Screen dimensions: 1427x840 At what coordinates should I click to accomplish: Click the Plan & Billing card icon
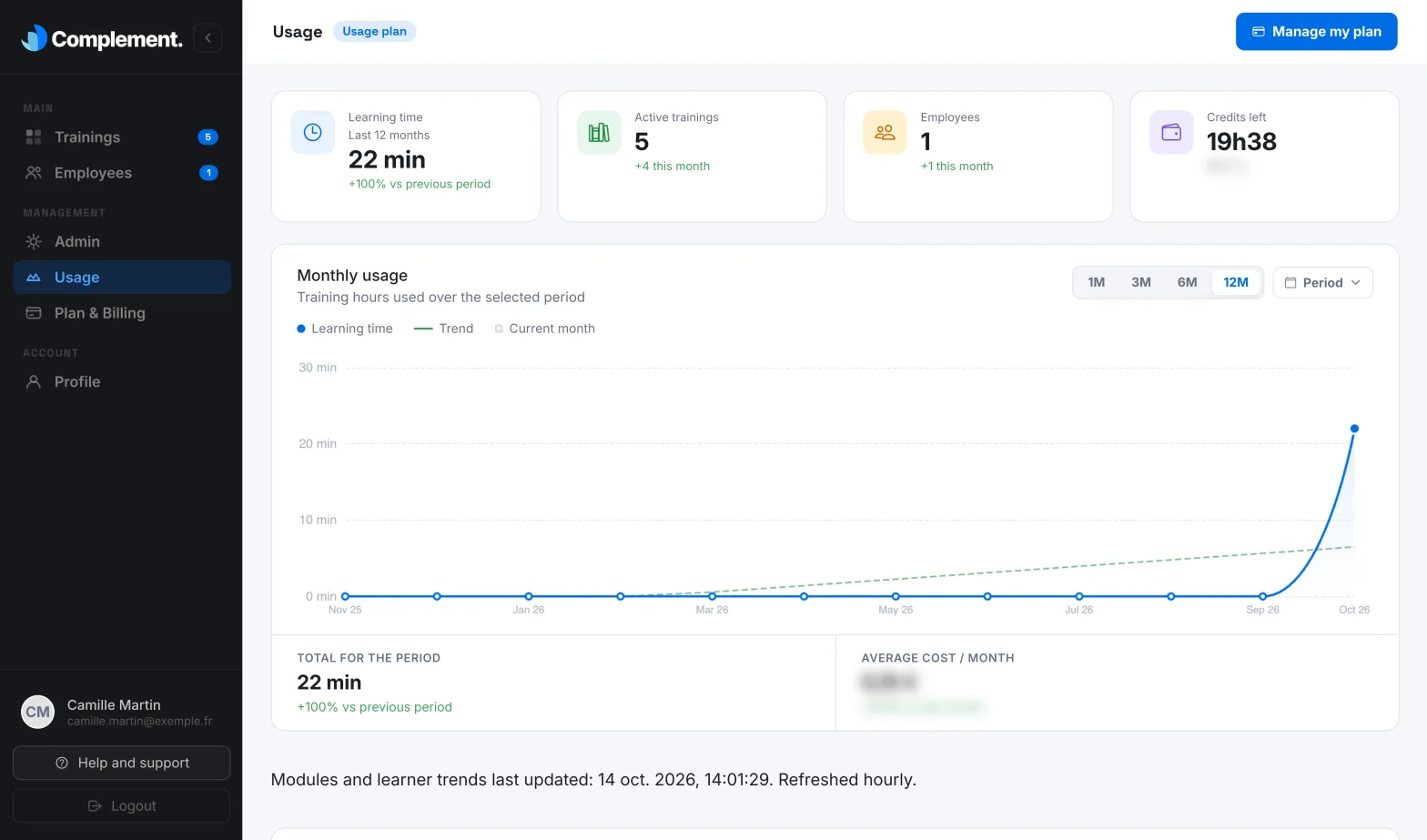[34, 313]
